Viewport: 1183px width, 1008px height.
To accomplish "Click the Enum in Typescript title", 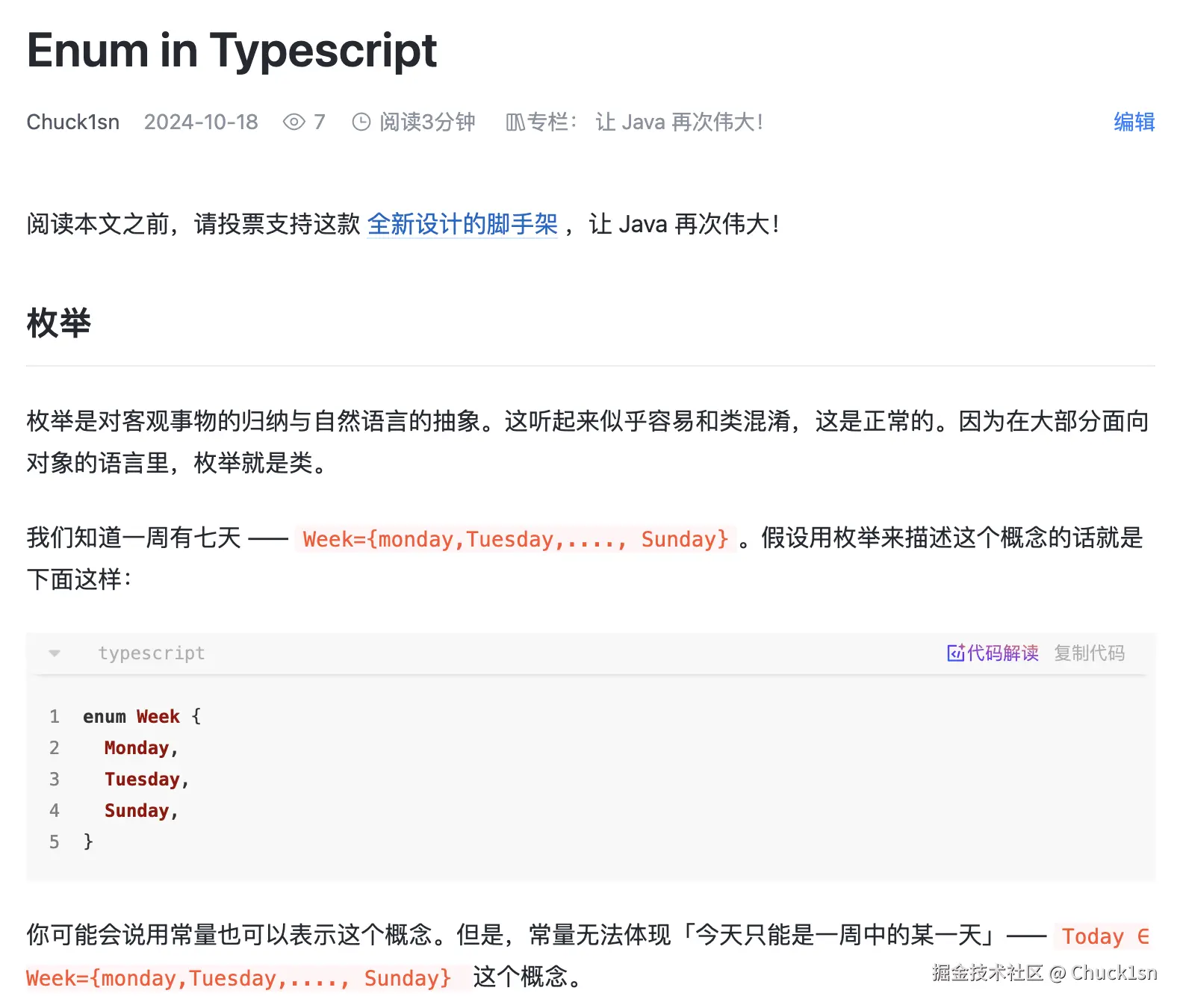I will click(x=232, y=51).
